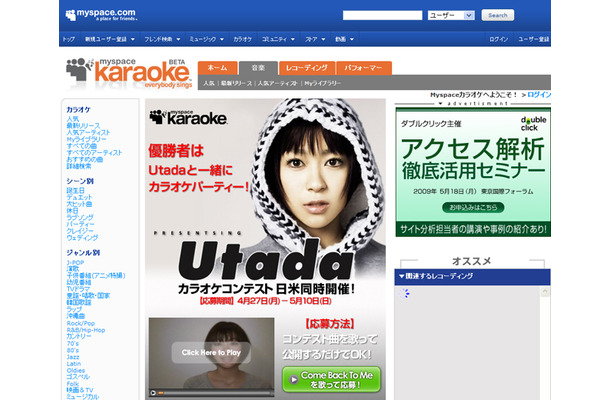610x400 pixels.
Task: Choose the R&B/Hip-Hop genre link
Action: tap(86, 330)
